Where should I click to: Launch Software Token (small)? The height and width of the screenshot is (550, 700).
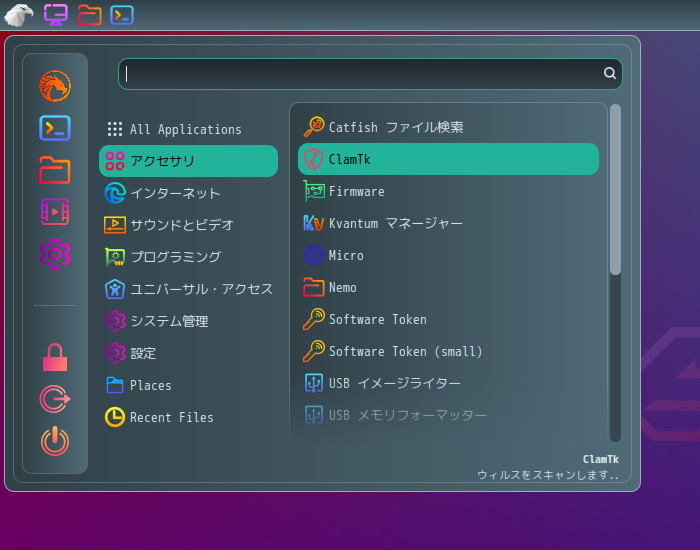pyautogui.click(x=448, y=351)
